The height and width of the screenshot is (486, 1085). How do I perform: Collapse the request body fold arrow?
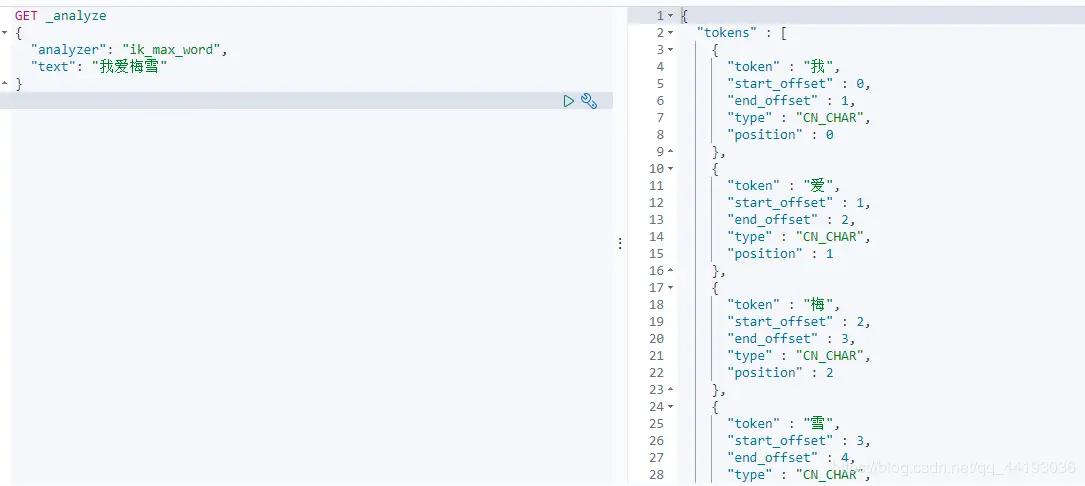pyautogui.click(x=6, y=33)
